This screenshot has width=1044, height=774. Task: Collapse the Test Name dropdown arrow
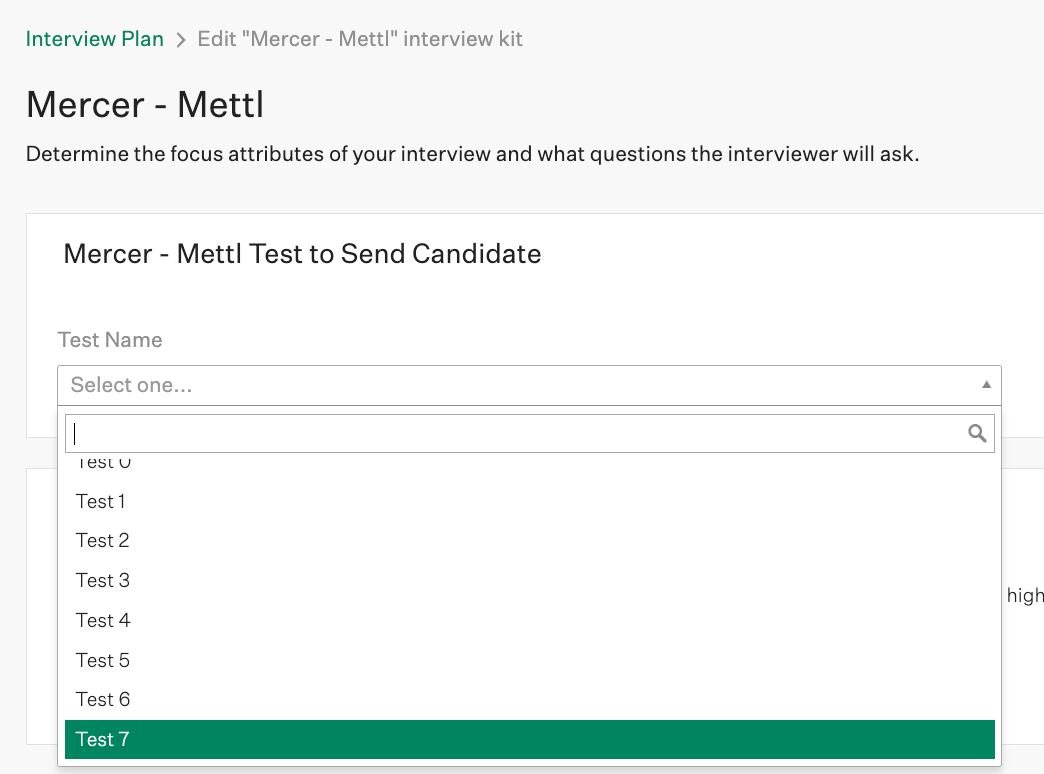pos(986,385)
